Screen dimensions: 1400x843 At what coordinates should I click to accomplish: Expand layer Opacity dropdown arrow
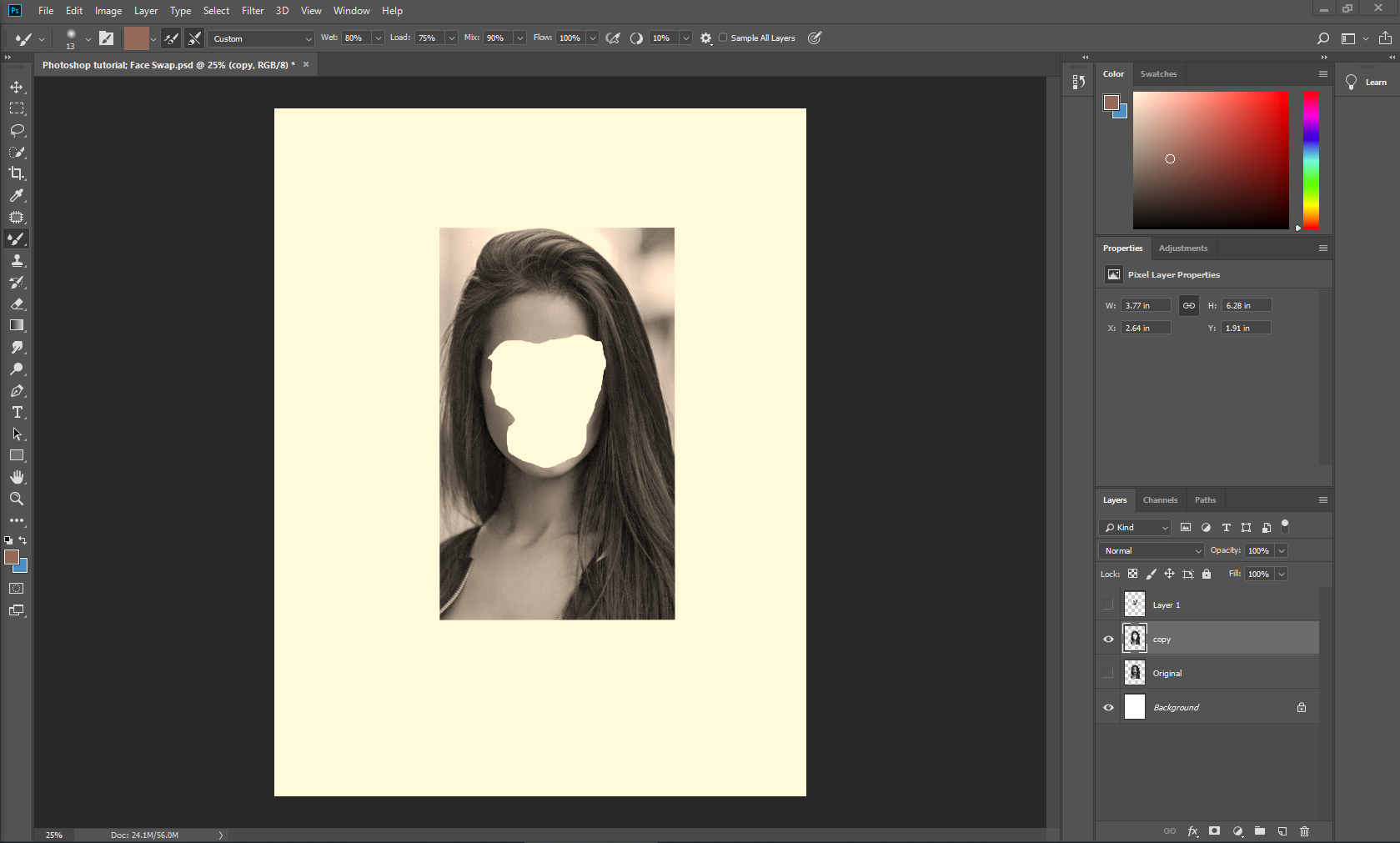coord(1282,550)
